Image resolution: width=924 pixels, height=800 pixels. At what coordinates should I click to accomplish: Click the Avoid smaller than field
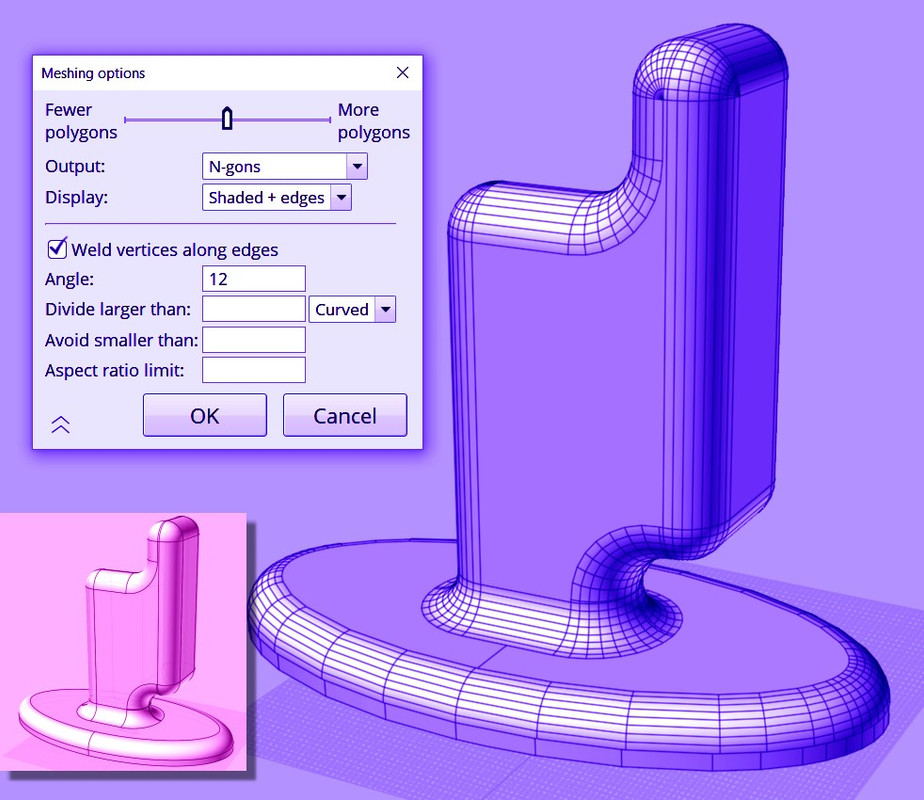click(253, 340)
